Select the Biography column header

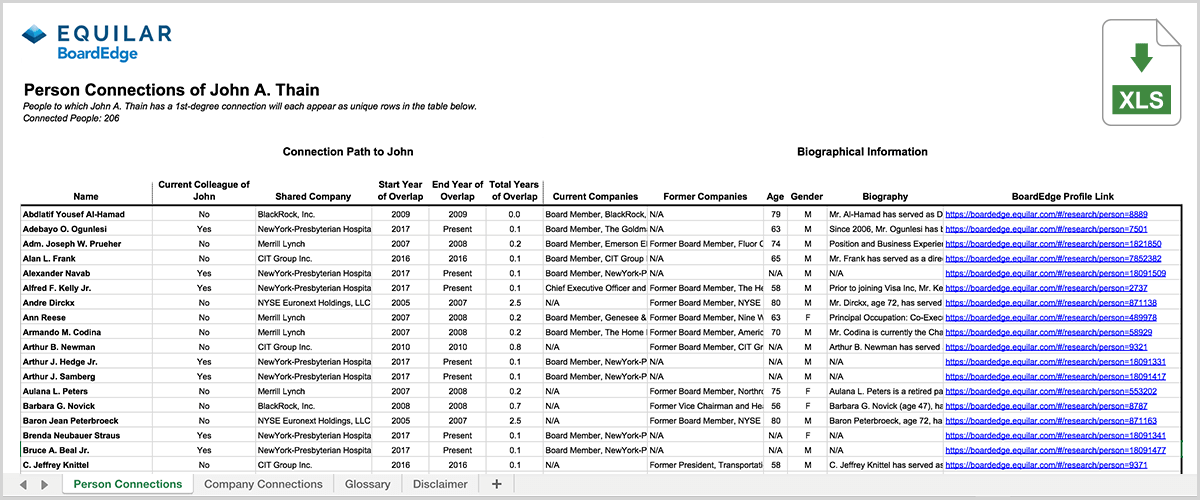[884, 197]
